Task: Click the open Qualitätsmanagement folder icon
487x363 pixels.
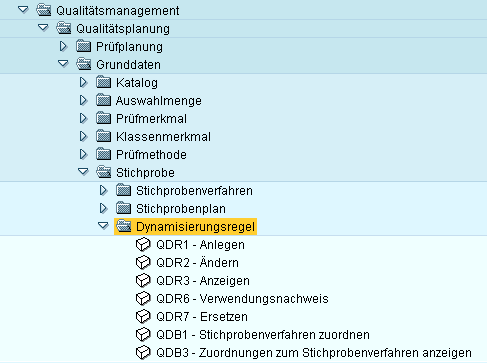Action: tap(44, 10)
